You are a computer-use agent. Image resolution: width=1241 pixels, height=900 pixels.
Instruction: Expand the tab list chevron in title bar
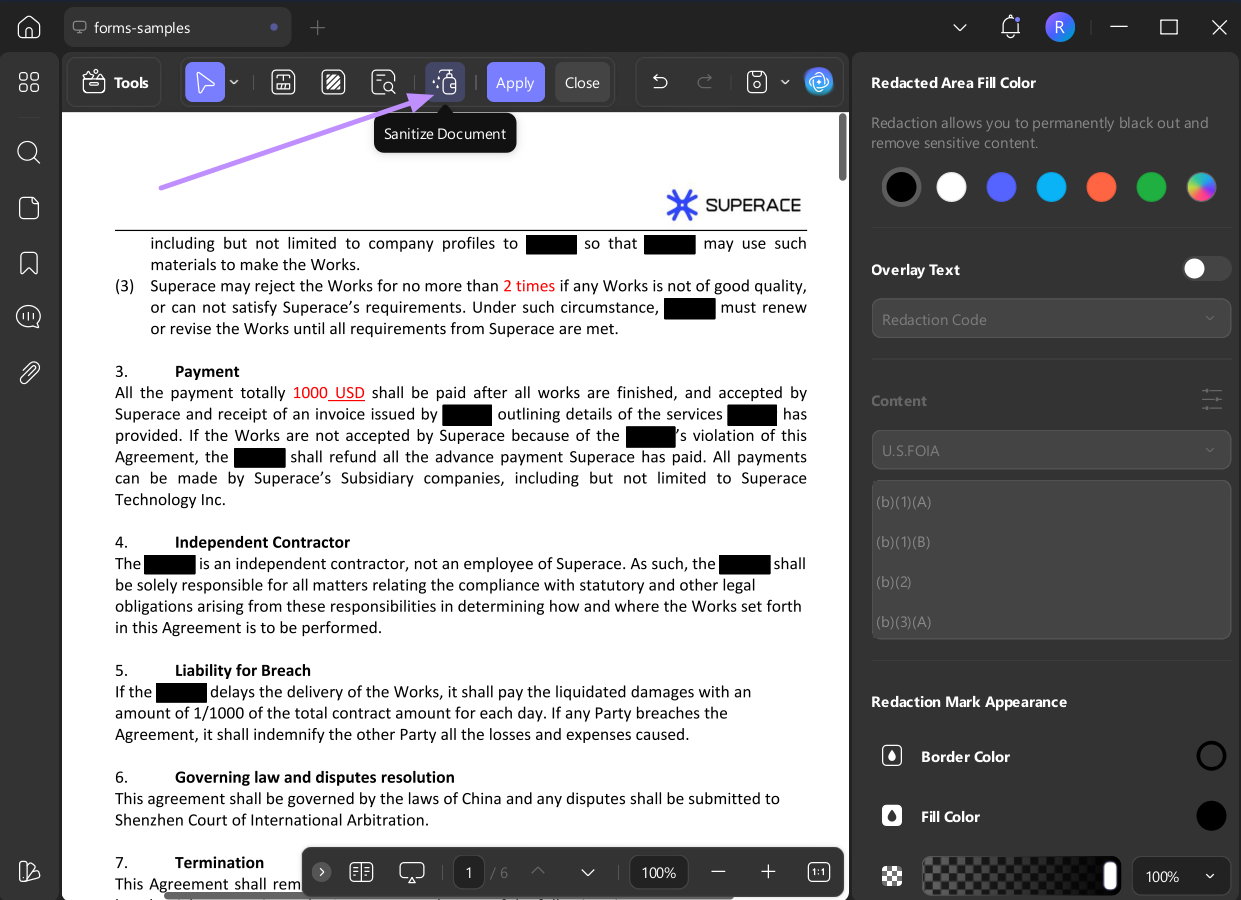pos(960,28)
